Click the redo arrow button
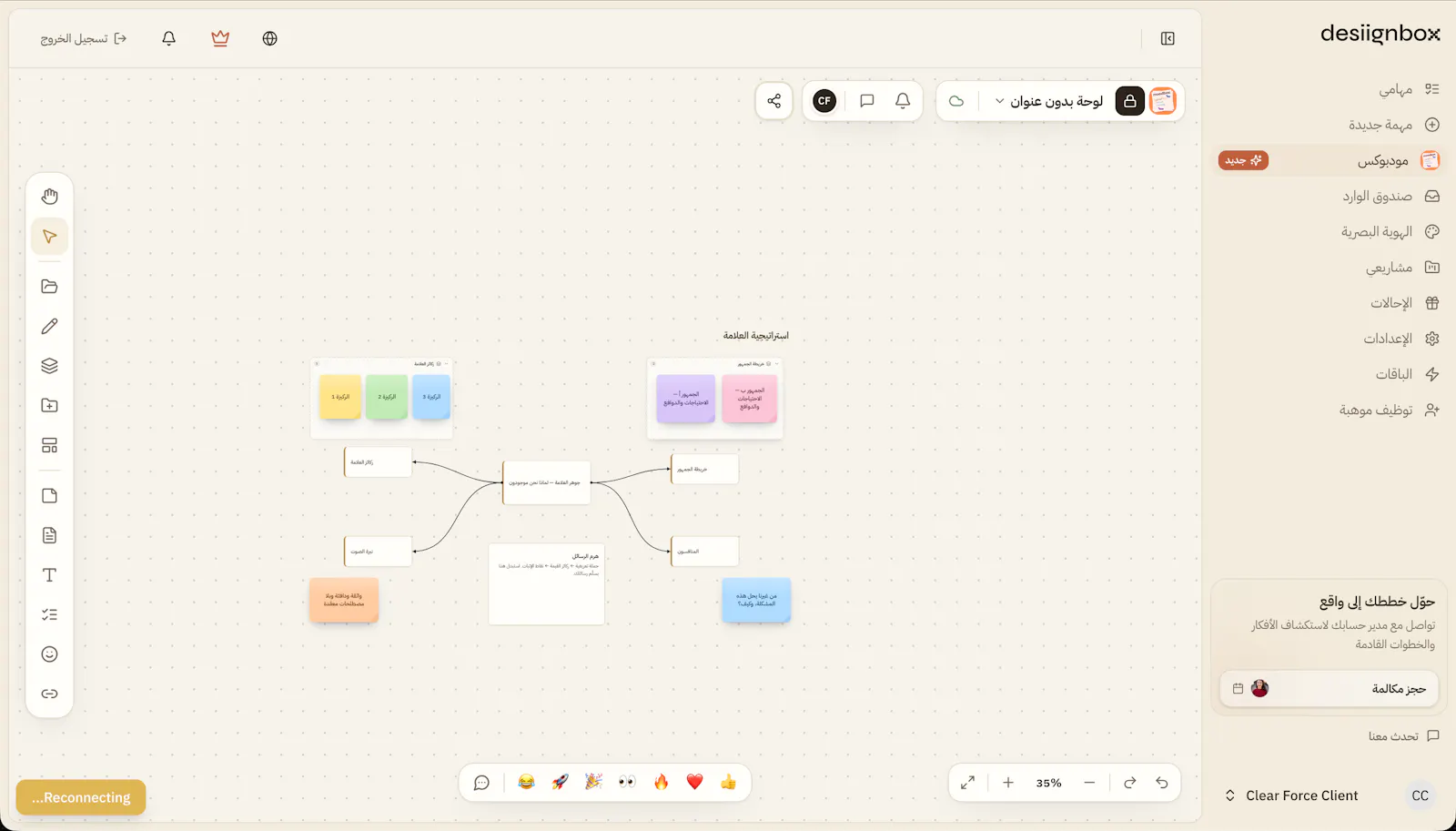Screen dimensions: 1456x831 [1129, 783]
